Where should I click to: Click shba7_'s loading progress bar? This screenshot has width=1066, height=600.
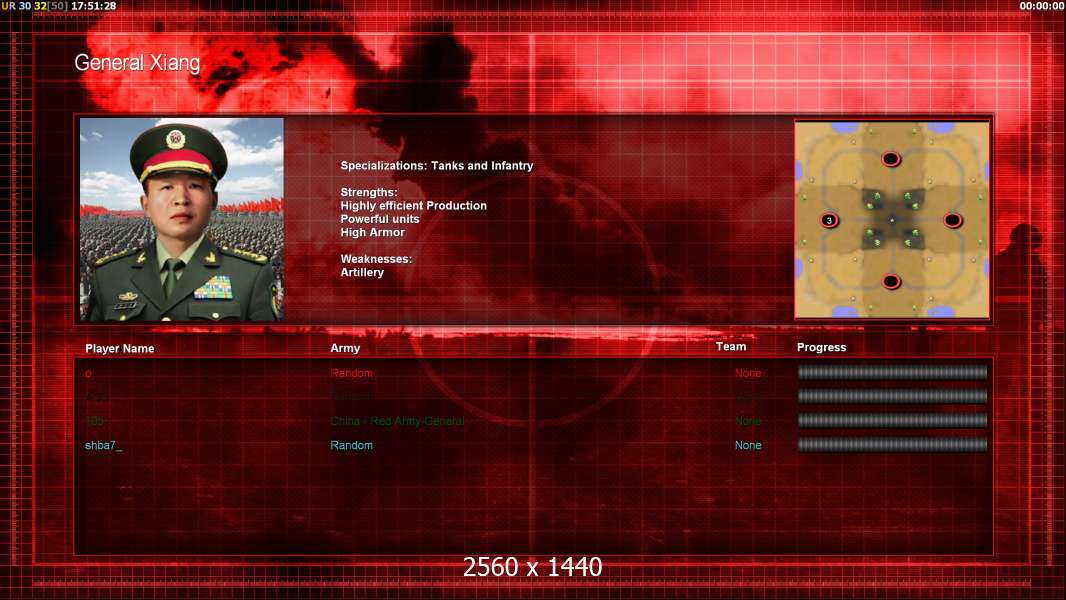(x=892, y=445)
